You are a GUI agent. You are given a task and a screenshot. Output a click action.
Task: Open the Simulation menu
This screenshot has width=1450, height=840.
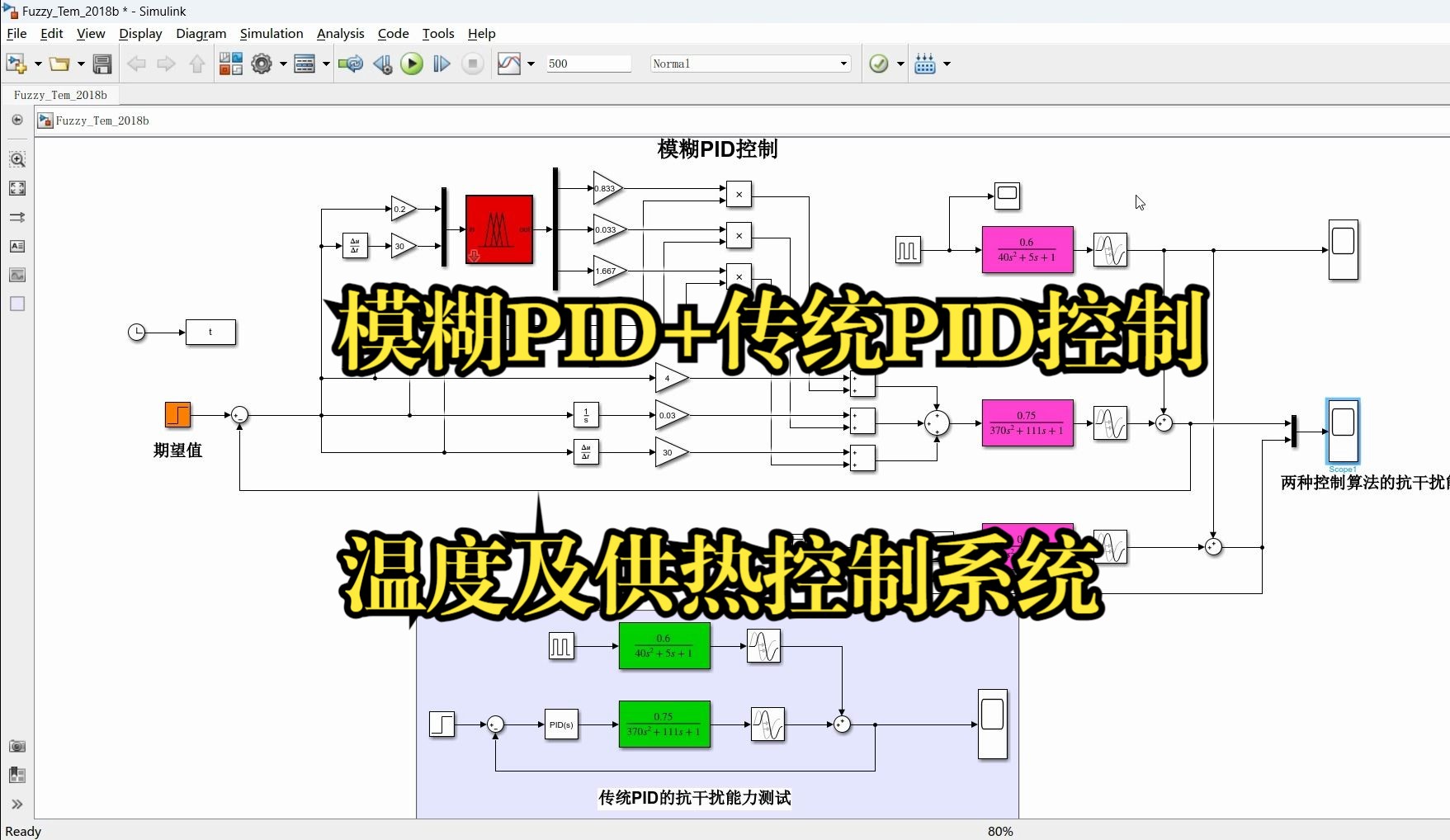coord(272,33)
